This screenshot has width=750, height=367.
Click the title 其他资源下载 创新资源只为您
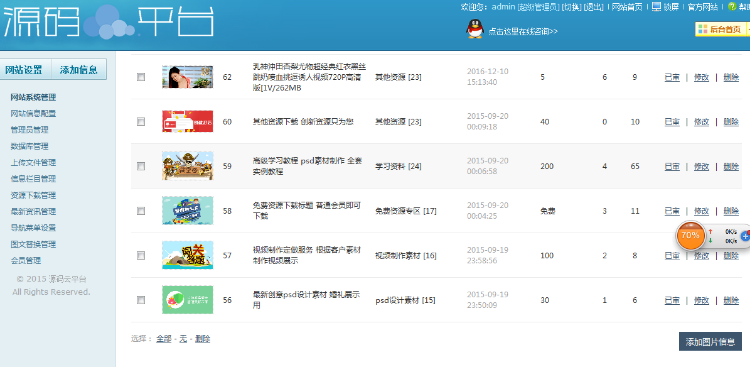[303, 122]
